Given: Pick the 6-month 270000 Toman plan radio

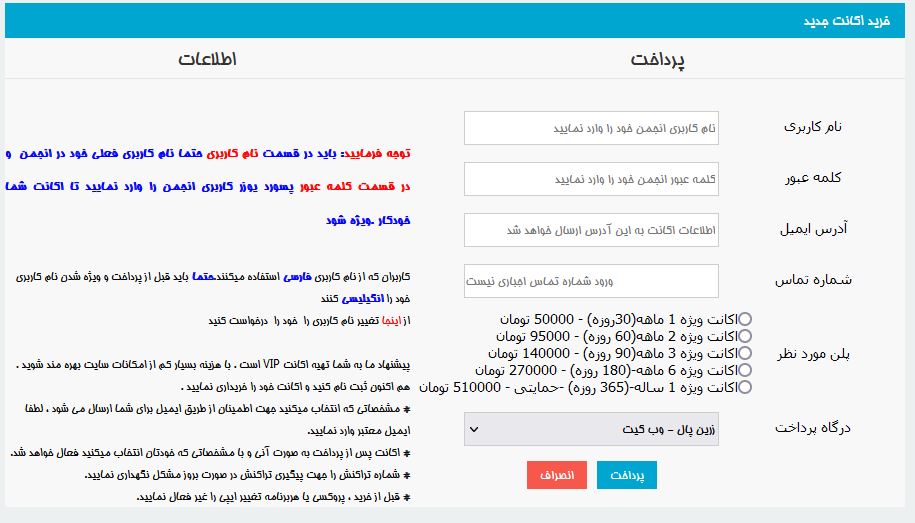Looking at the screenshot, I should pyautogui.click(x=744, y=370).
